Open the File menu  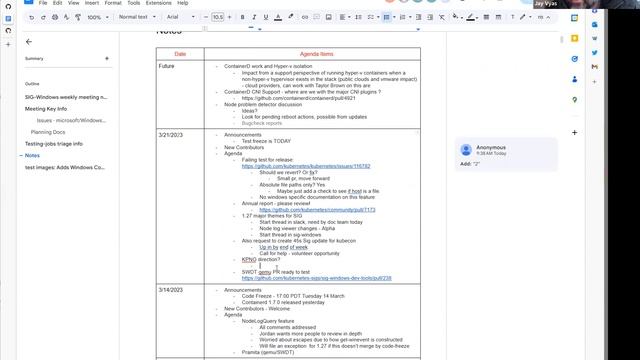point(43,3)
